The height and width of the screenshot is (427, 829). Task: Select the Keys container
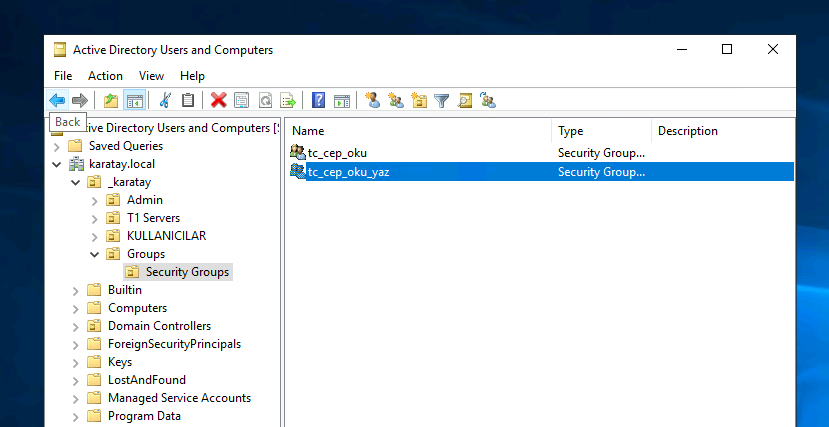click(x=120, y=361)
